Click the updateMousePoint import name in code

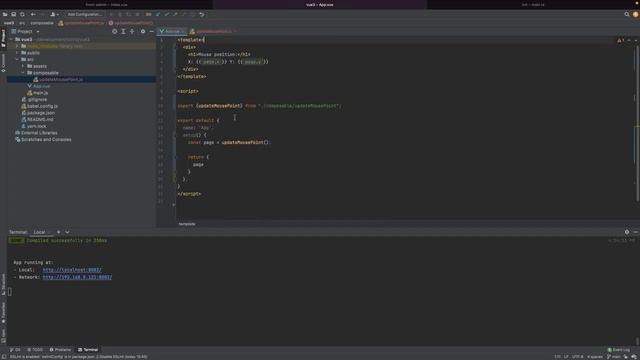(219, 106)
